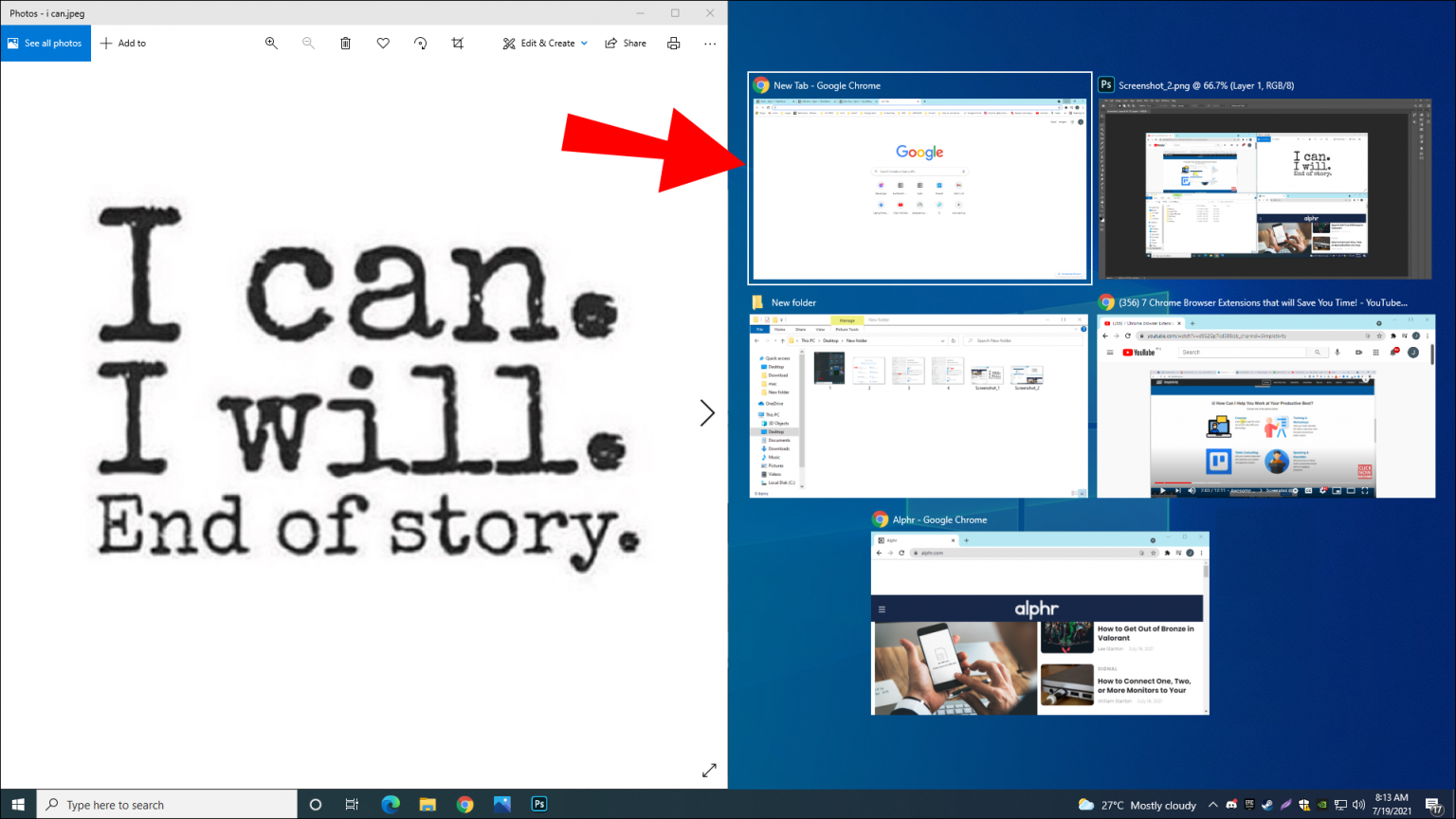The height and width of the screenshot is (819, 1456).
Task: Open the See more ellipsis menu in Photos
Action: click(x=710, y=43)
